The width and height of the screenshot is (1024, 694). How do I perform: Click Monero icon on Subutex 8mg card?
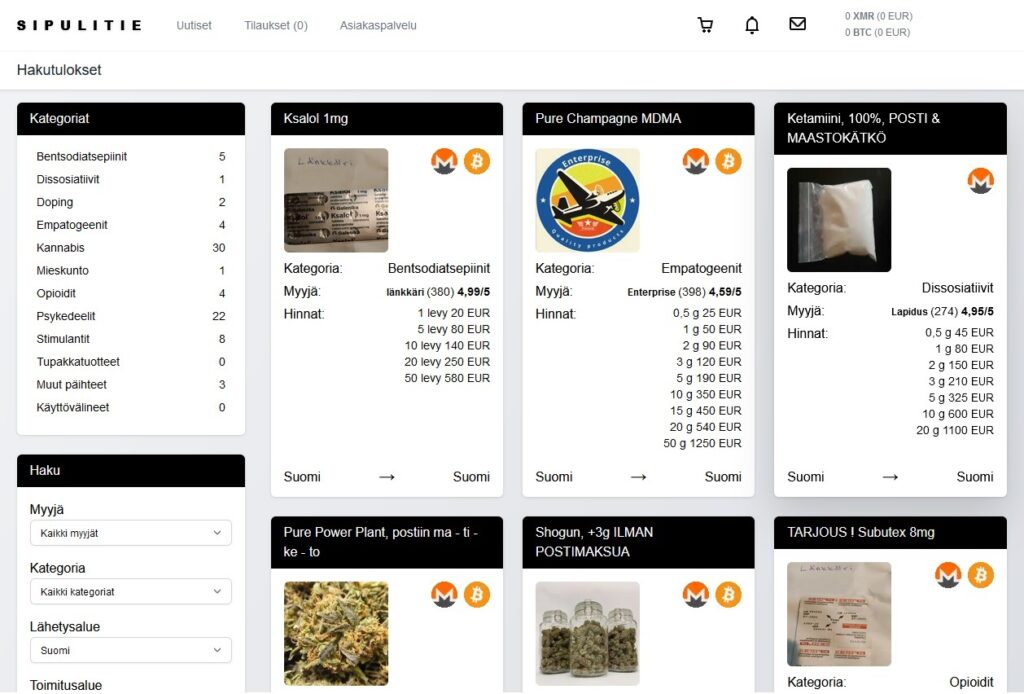(x=948, y=575)
